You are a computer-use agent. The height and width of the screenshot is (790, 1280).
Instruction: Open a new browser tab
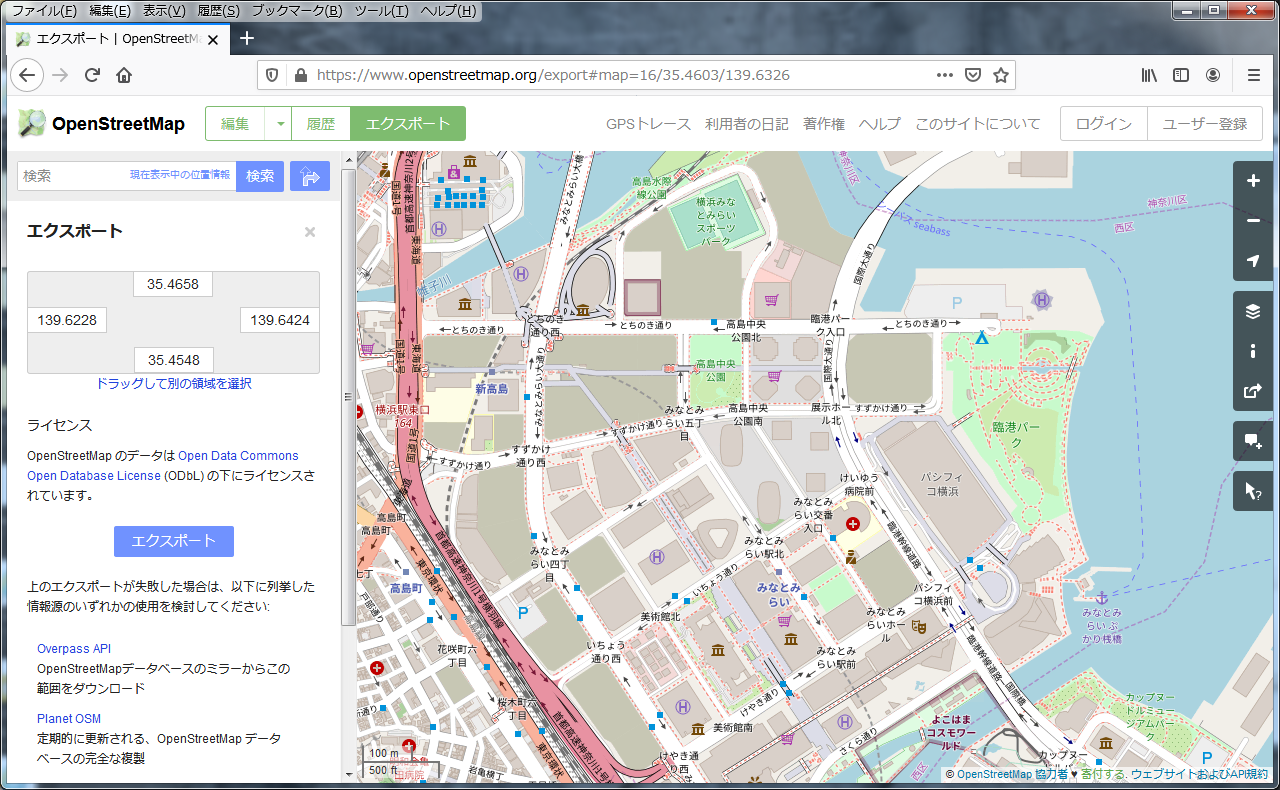click(x=247, y=38)
